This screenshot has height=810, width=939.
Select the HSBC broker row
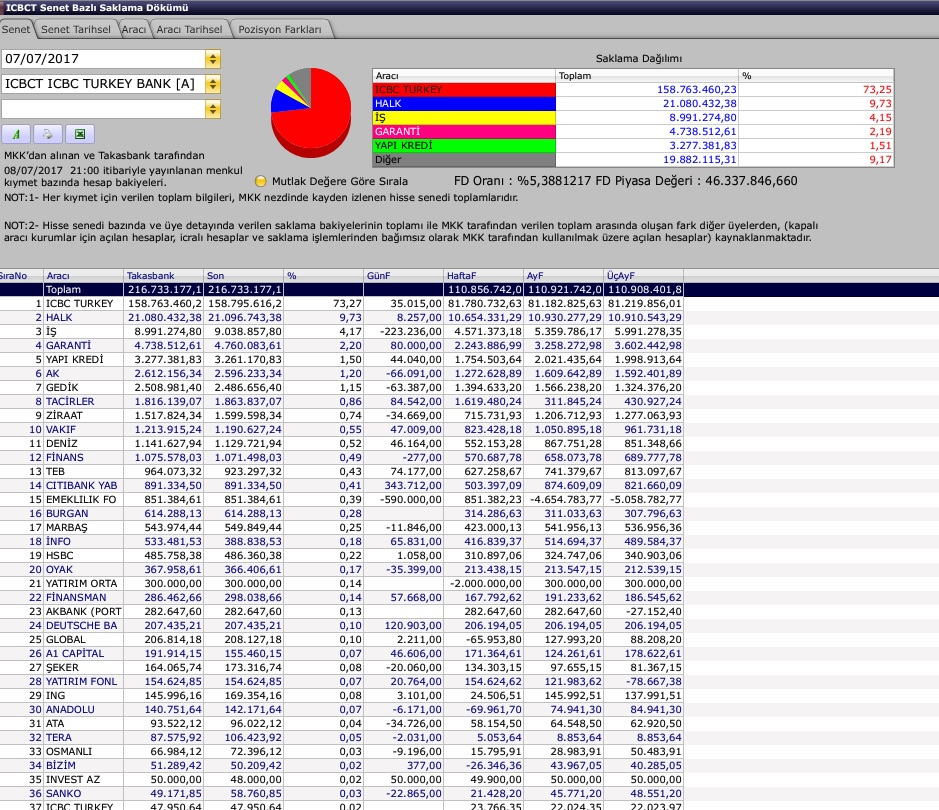[341, 556]
